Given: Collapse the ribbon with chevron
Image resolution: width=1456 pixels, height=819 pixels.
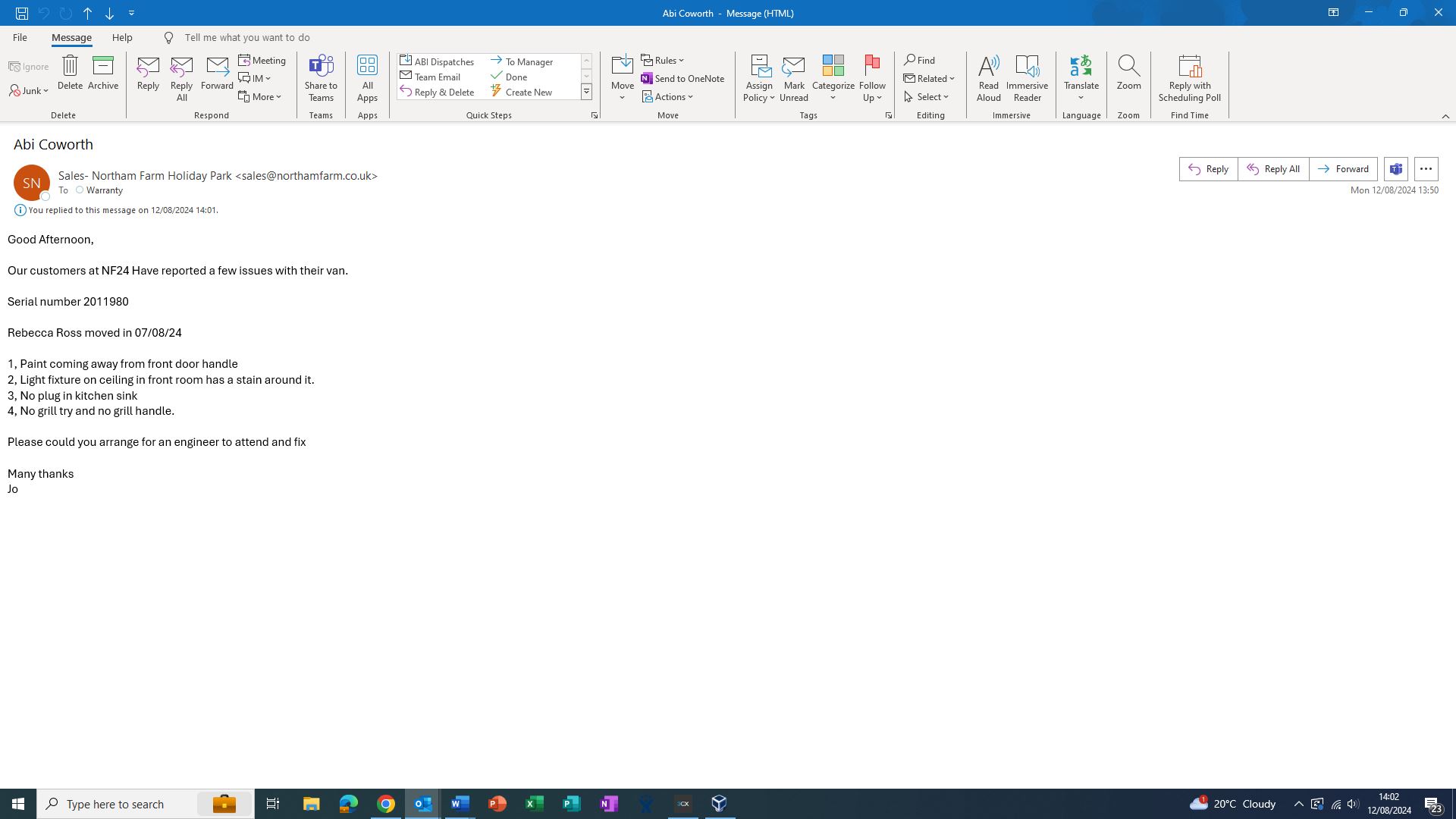Looking at the screenshot, I should (1445, 116).
